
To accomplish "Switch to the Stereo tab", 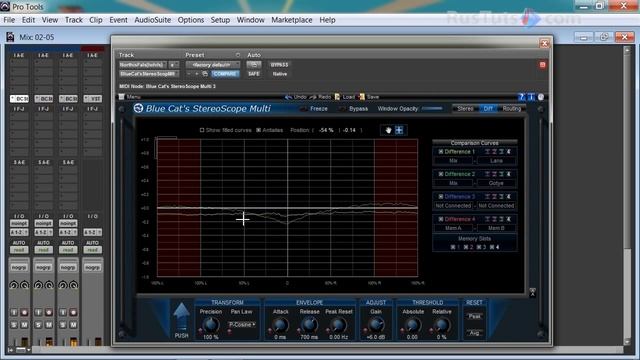I will [x=465, y=109].
